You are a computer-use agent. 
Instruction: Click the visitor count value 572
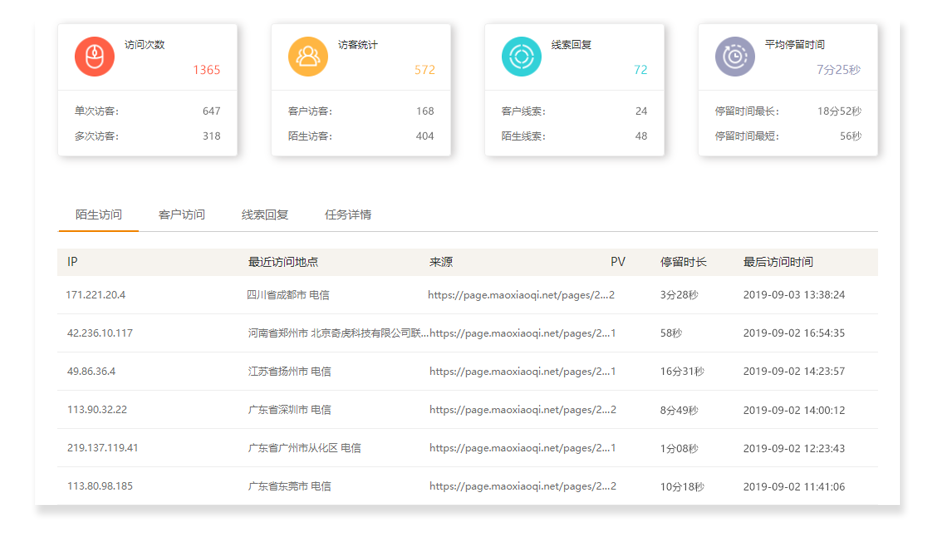coord(424,70)
